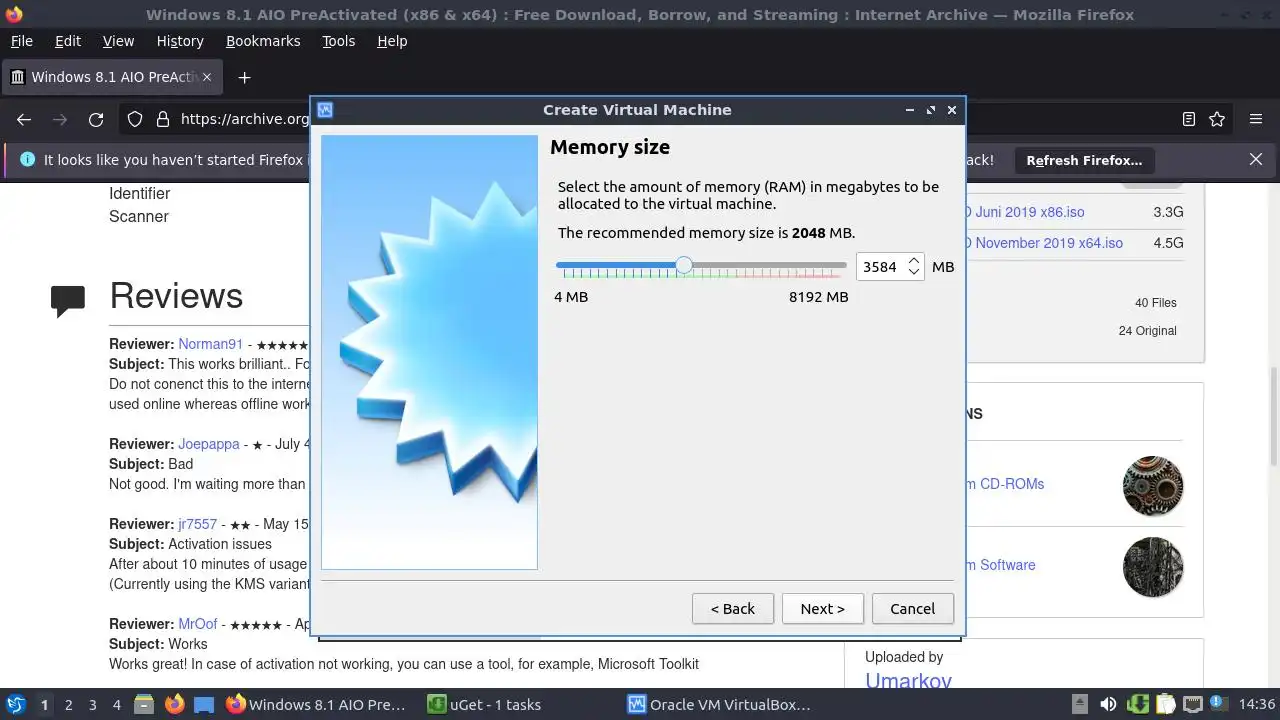Click the memory size slider handle
Screen dimensions: 1280x720
683,265
